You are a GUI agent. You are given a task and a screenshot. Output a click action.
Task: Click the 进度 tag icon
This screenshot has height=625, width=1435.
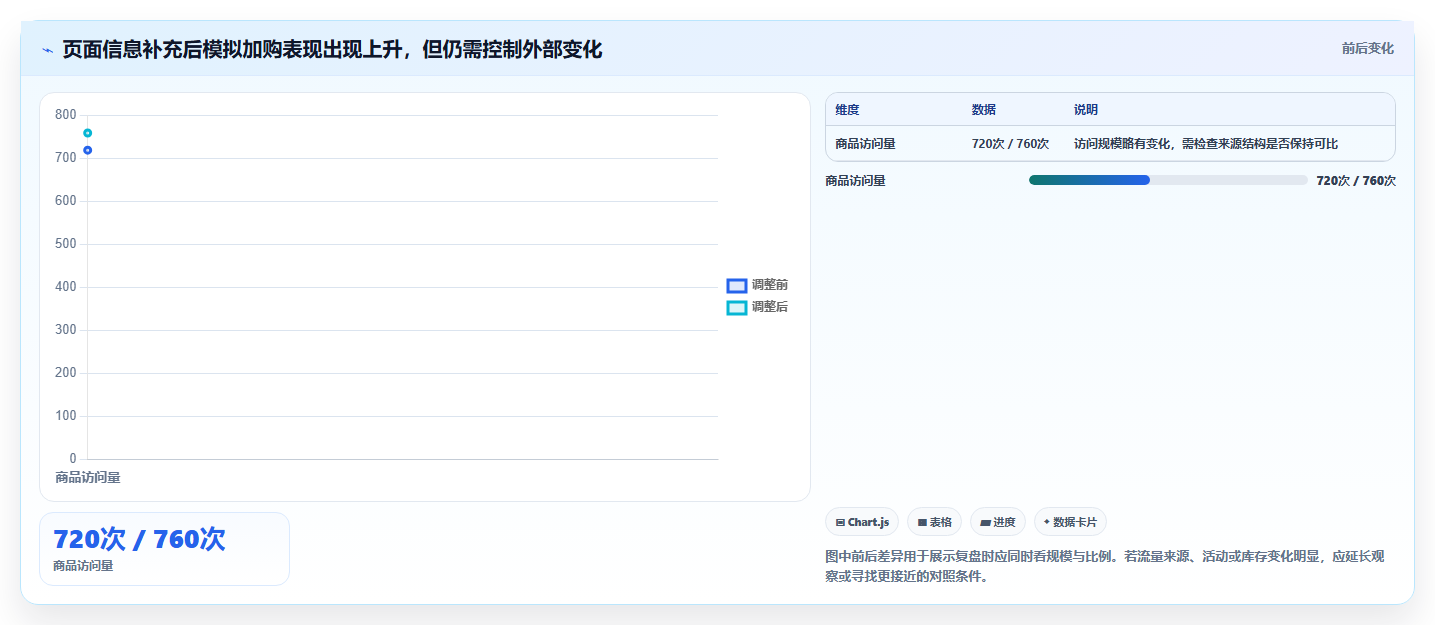(x=985, y=522)
